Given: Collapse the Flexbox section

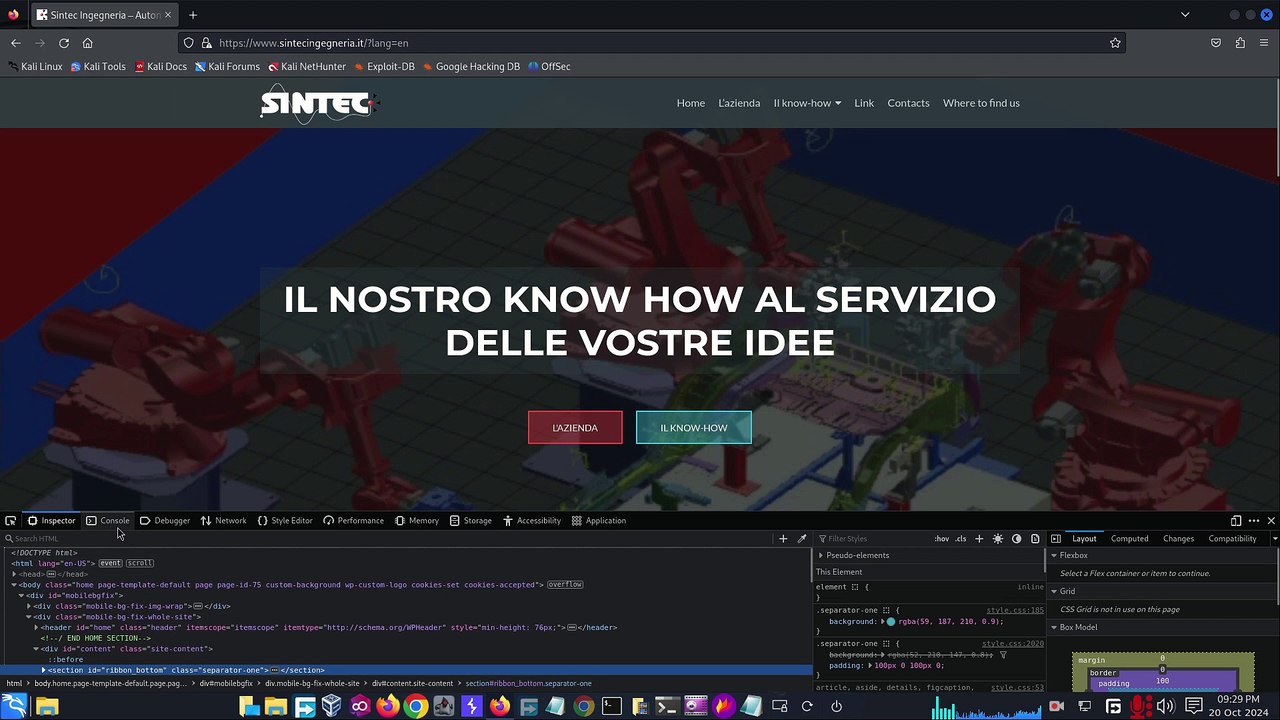Looking at the screenshot, I should (1054, 555).
